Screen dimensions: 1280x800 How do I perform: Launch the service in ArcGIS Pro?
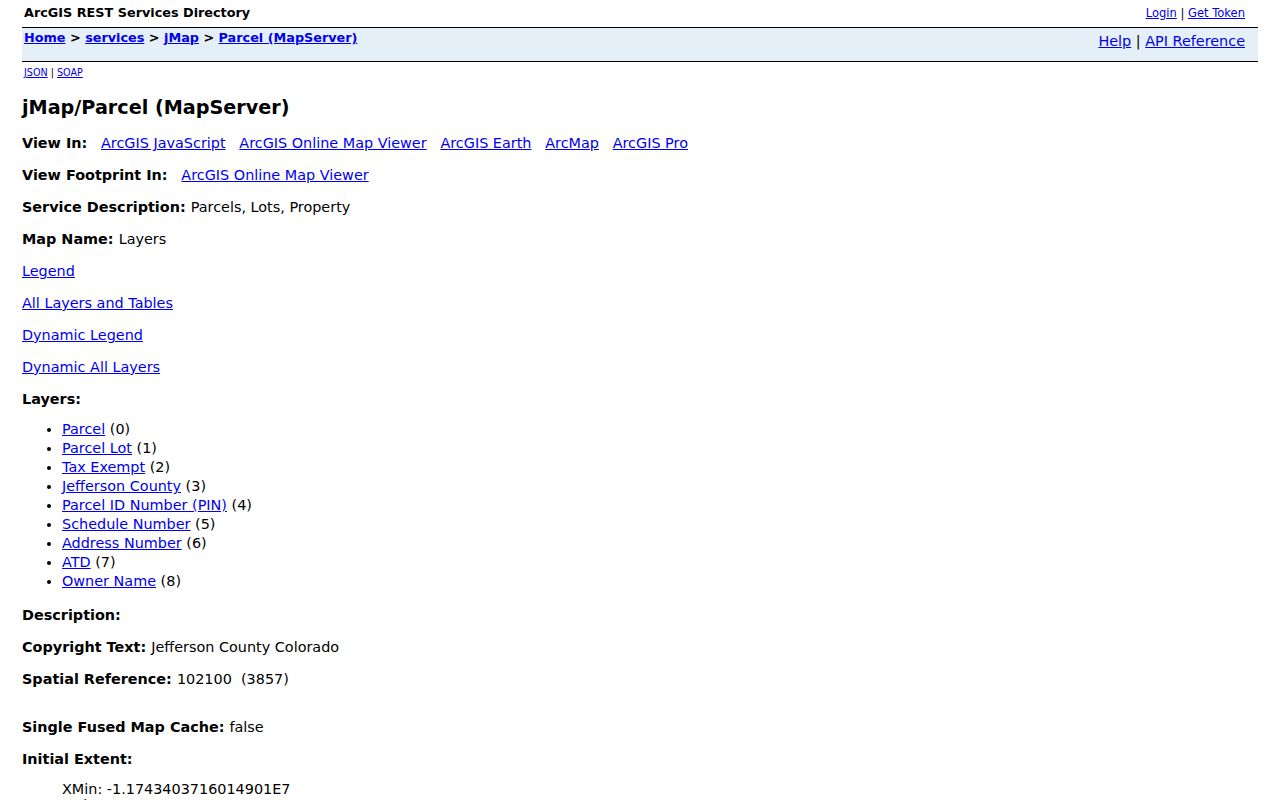tap(650, 143)
